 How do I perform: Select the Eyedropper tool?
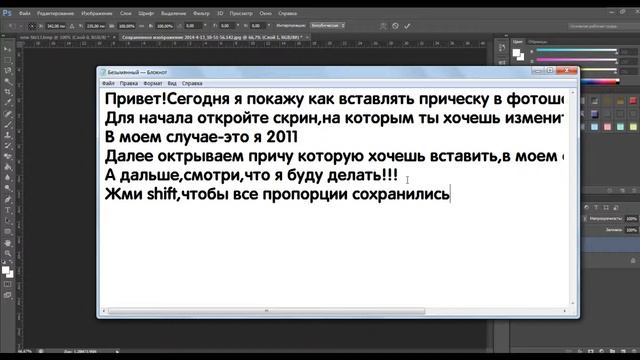point(8,102)
